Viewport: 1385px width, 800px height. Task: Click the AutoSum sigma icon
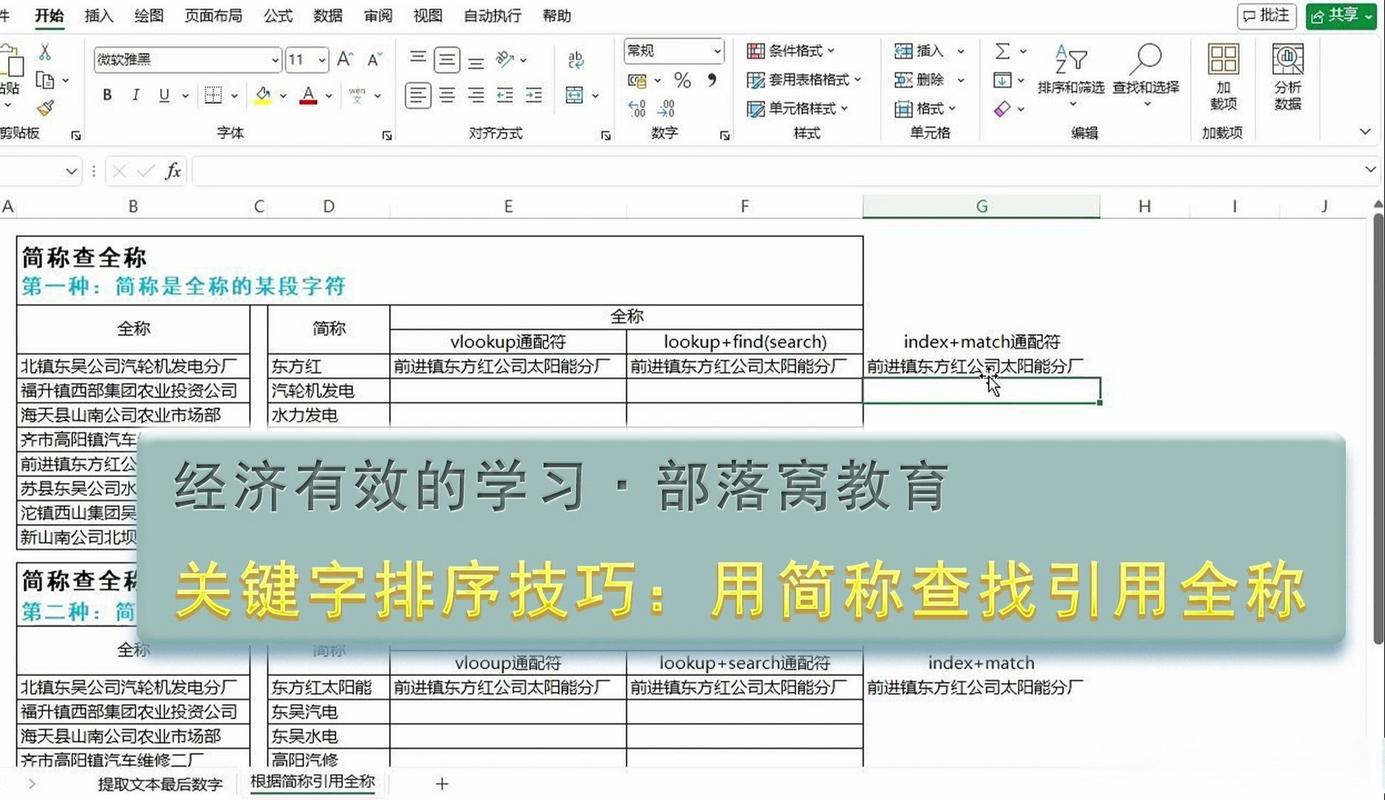[x=1002, y=51]
